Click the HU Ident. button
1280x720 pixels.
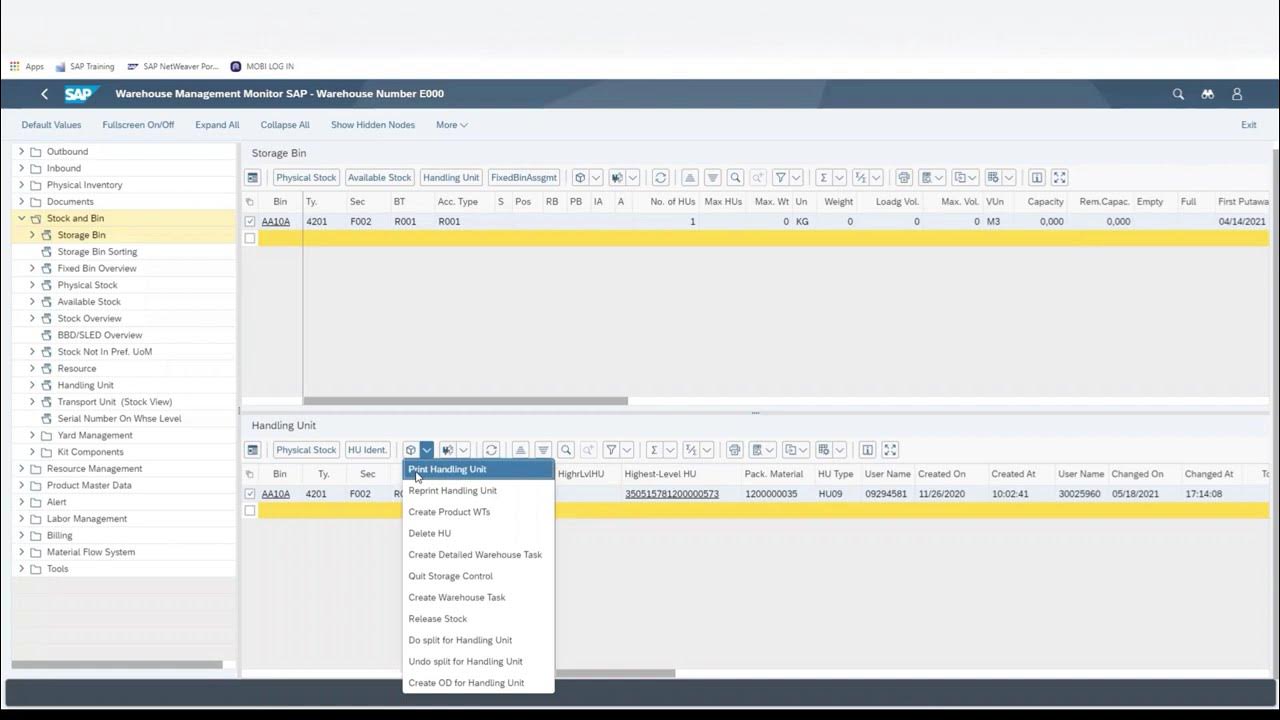pyautogui.click(x=367, y=450)
